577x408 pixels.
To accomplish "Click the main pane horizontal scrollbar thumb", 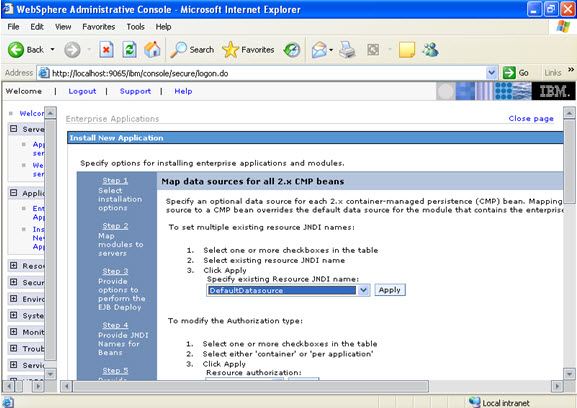I will point(250,387).
